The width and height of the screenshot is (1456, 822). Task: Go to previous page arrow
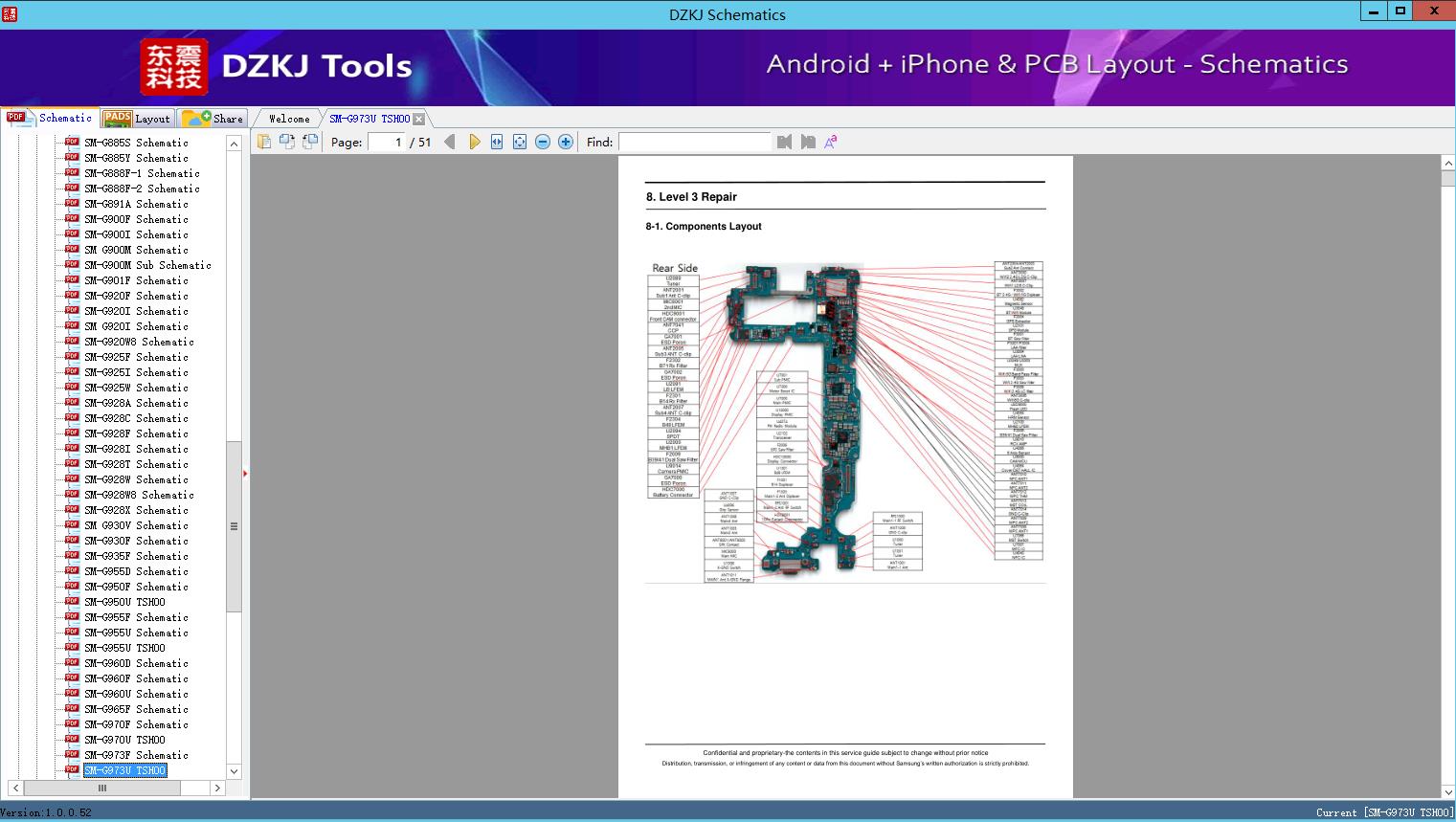(x=450, y=142)
